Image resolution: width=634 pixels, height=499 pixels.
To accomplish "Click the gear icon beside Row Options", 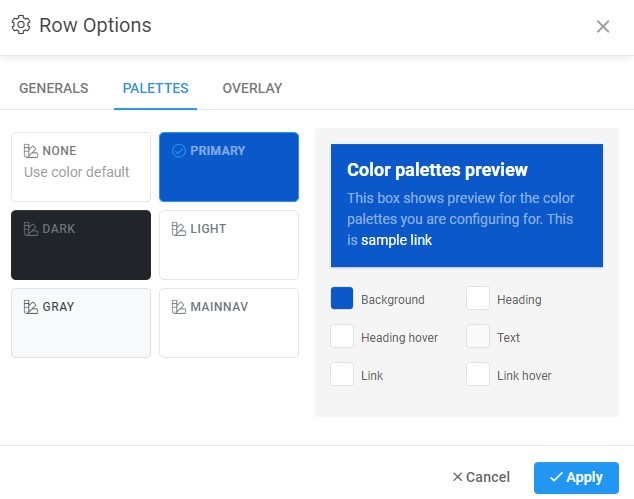I will tap(21, 25).
